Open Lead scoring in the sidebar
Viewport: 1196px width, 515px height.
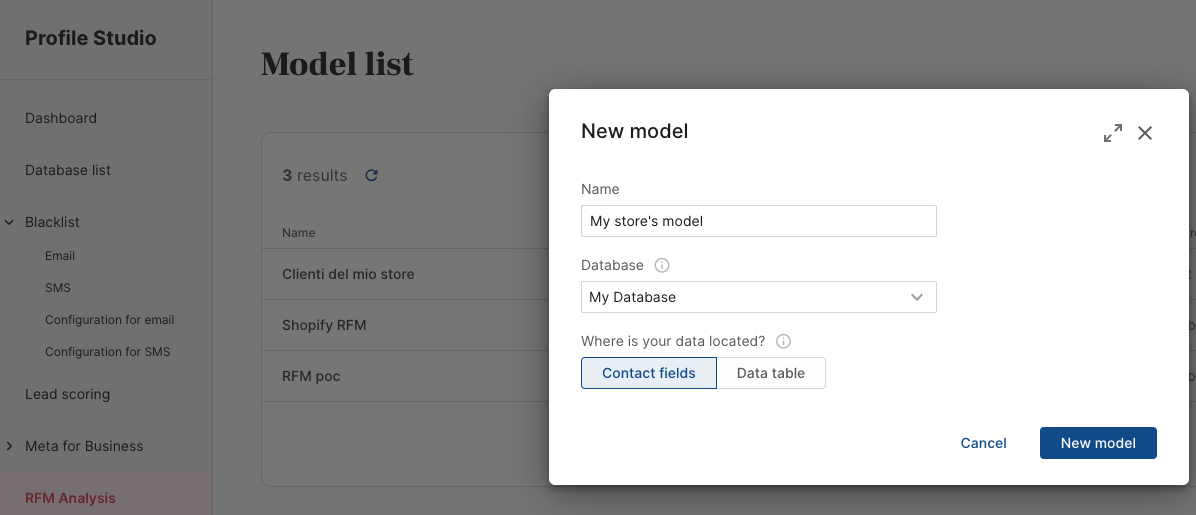[x=67, y=394]
